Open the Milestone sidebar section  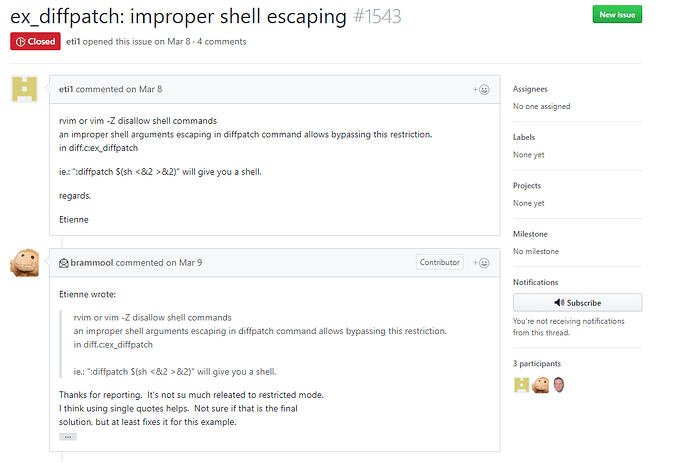click(530, 234)
